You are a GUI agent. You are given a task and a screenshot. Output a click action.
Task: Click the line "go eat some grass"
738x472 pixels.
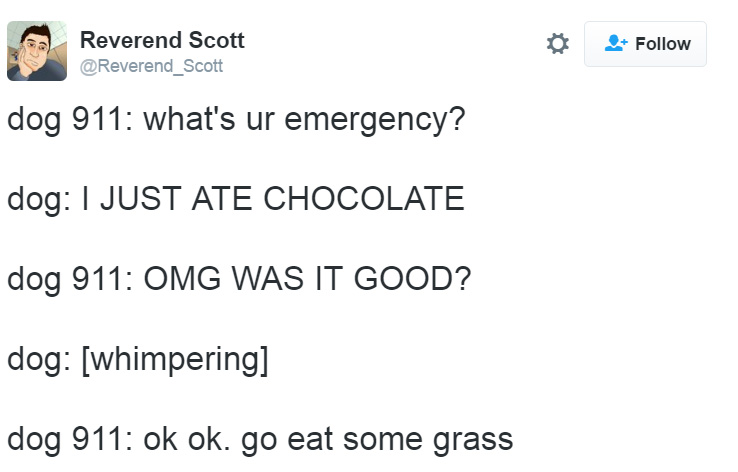coord(377,440)
